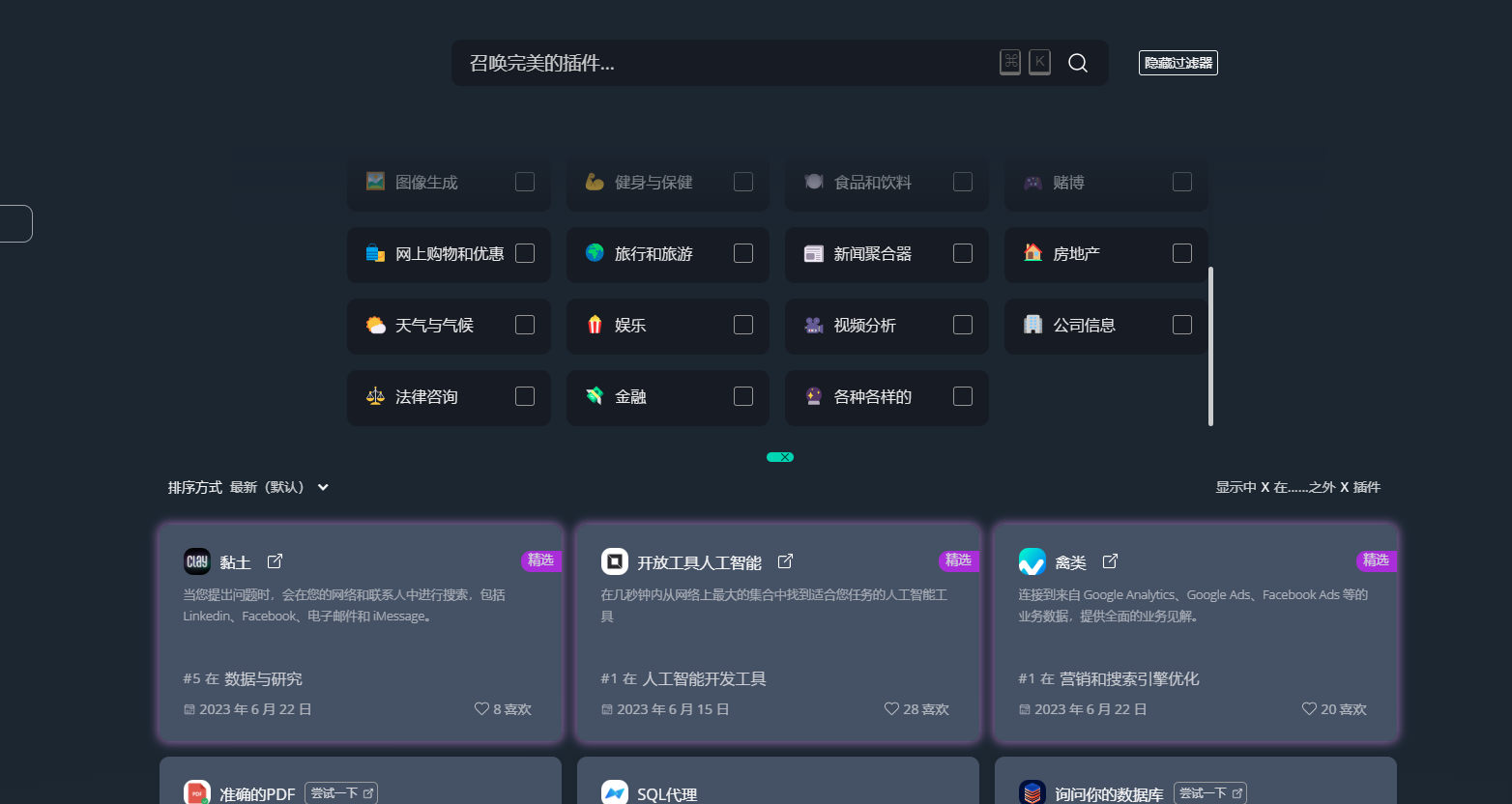This screenshot has width=1512, height=804.
Task: Click the 精选 badge on 黏土 card
Action: coord(541,560)
